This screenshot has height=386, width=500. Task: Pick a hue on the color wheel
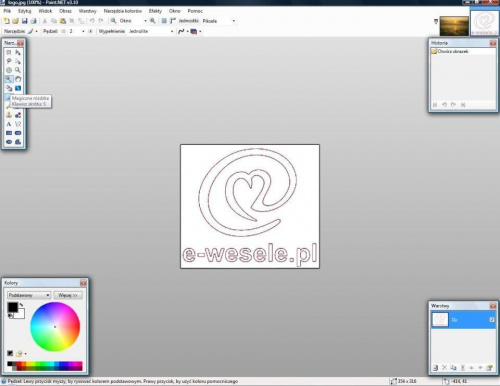pyautogui.click(x=55, y=327)
